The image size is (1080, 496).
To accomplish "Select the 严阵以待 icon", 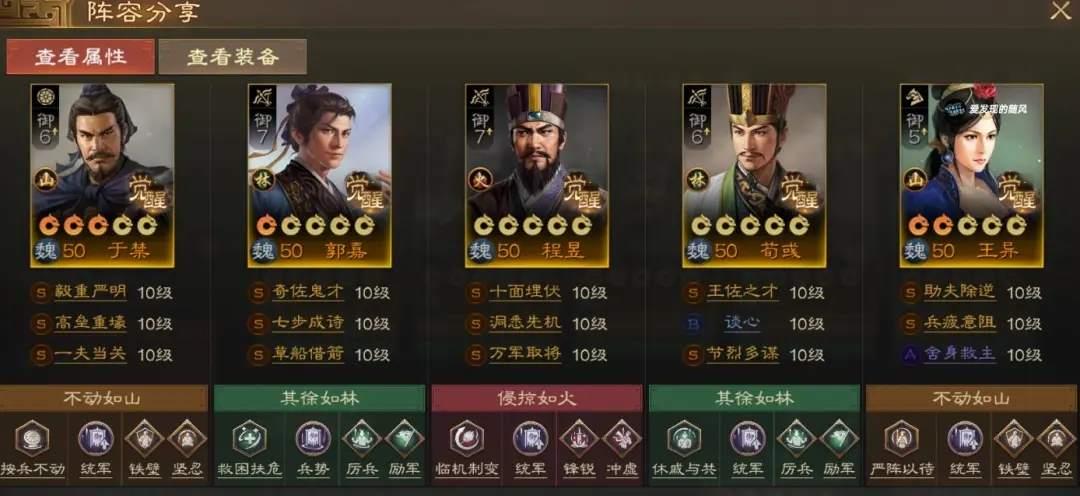I will [x=901, y=439].
